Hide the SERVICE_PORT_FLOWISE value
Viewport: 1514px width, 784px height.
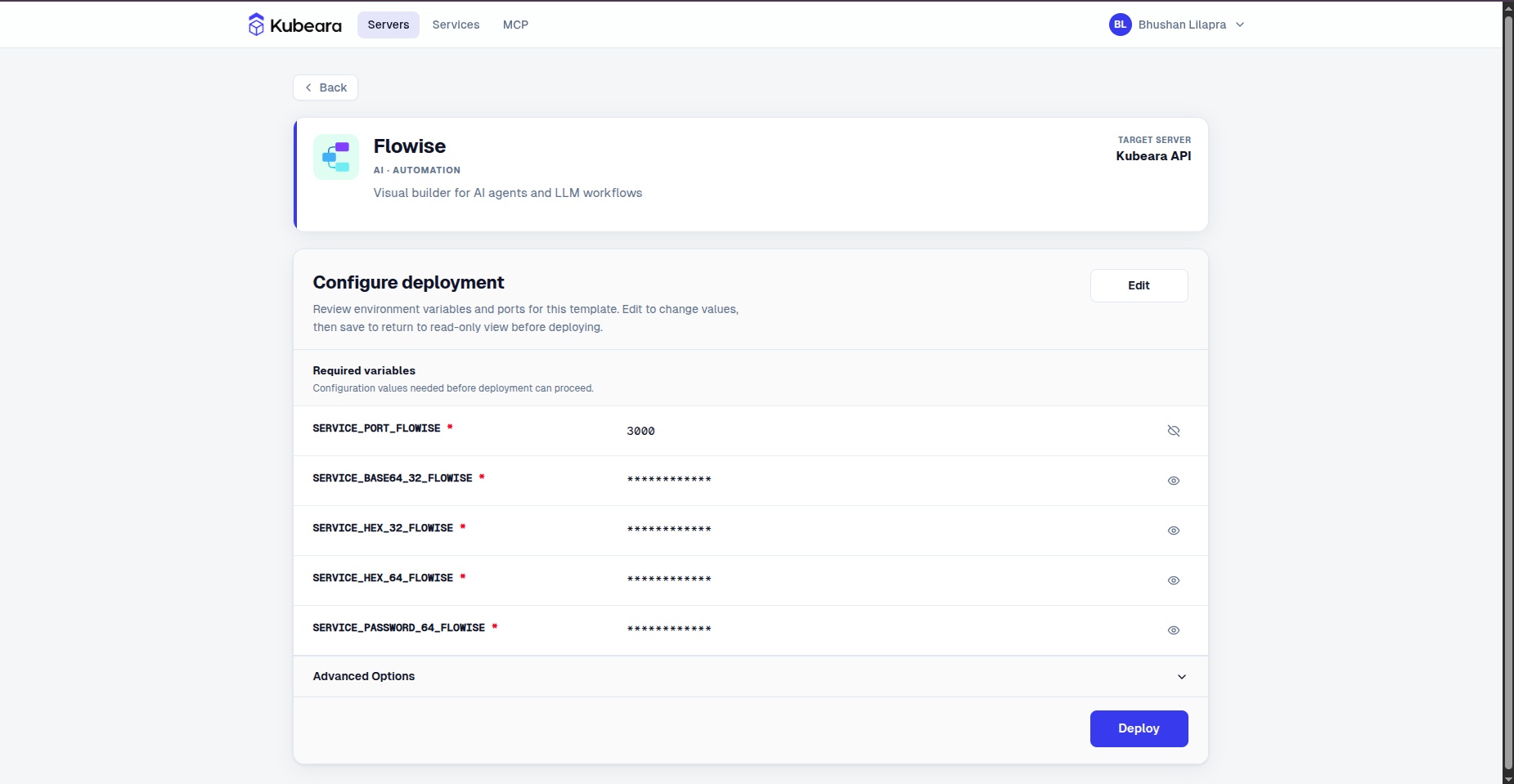tap(1174, 431)
